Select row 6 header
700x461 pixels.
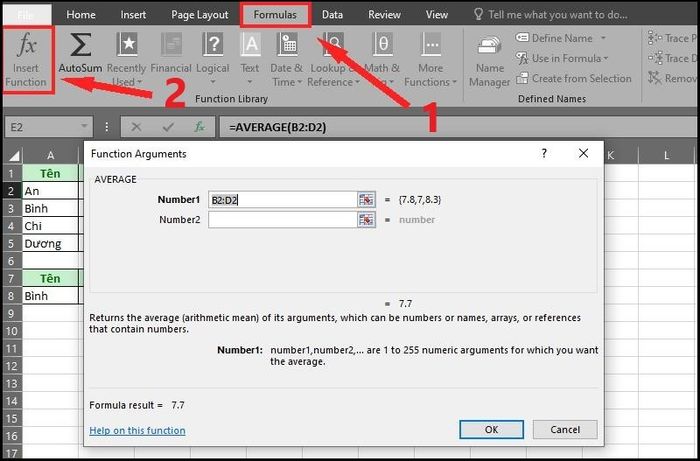[12, 261]
